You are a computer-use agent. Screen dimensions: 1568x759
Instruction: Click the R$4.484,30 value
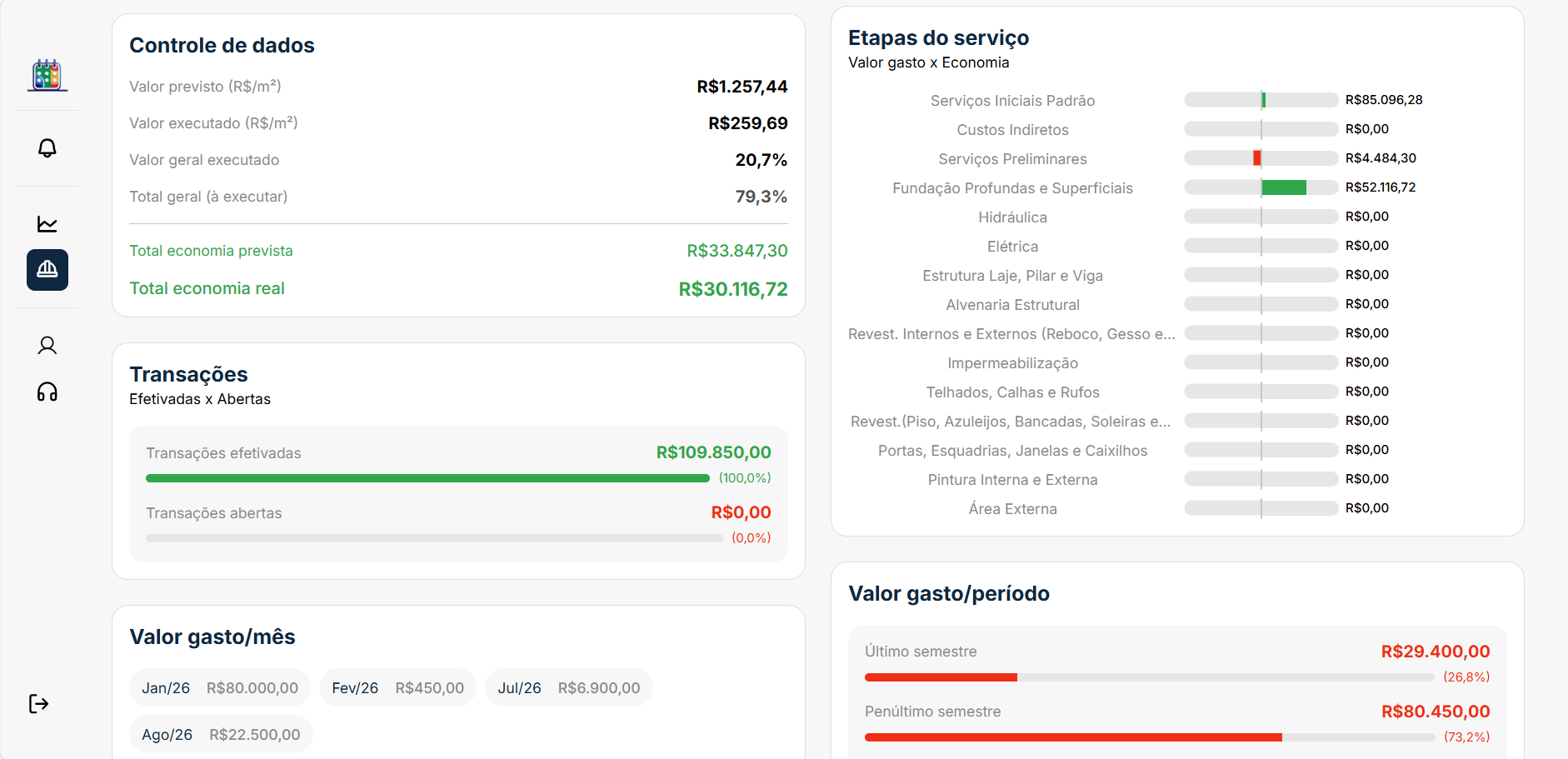pos(1381,158)
